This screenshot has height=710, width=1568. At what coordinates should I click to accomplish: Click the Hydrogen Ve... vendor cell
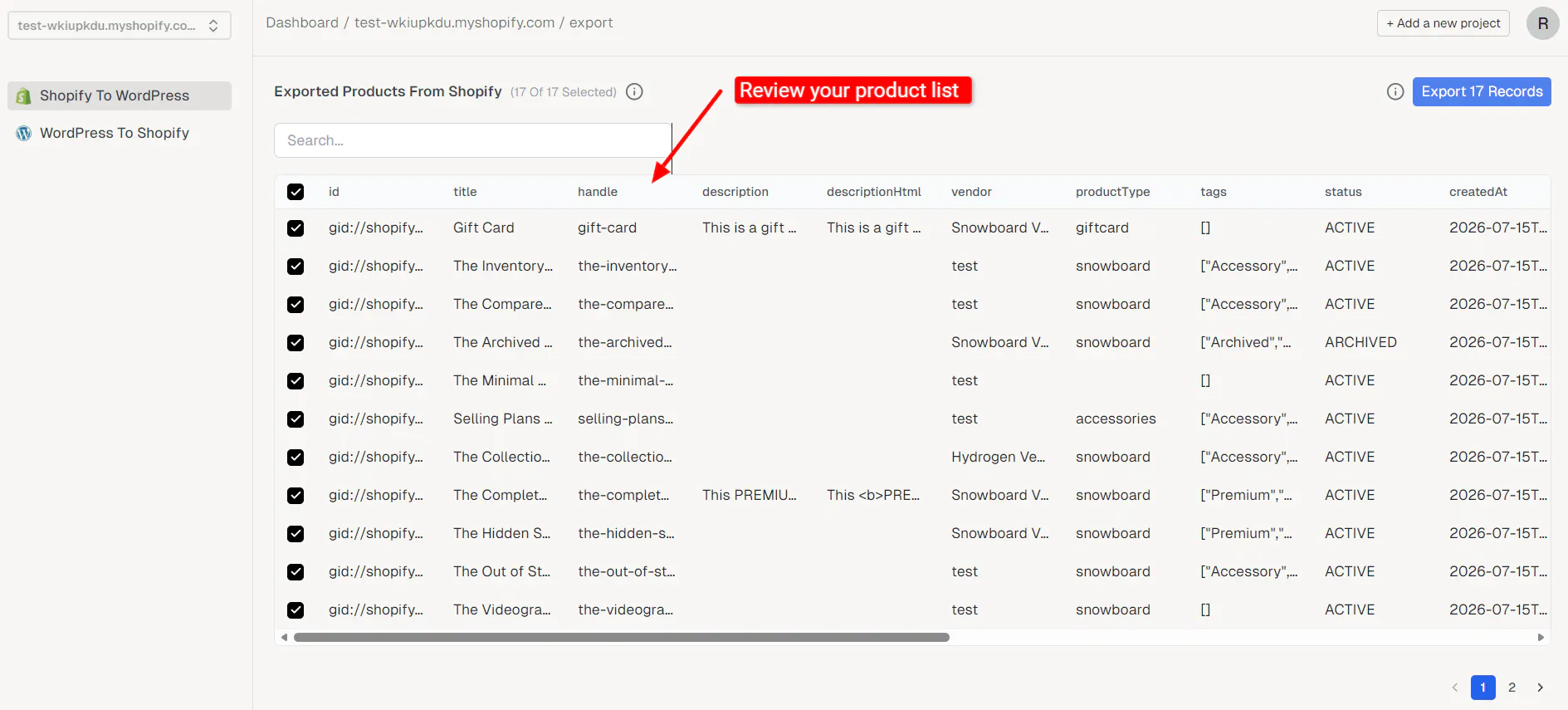point(998,457)
